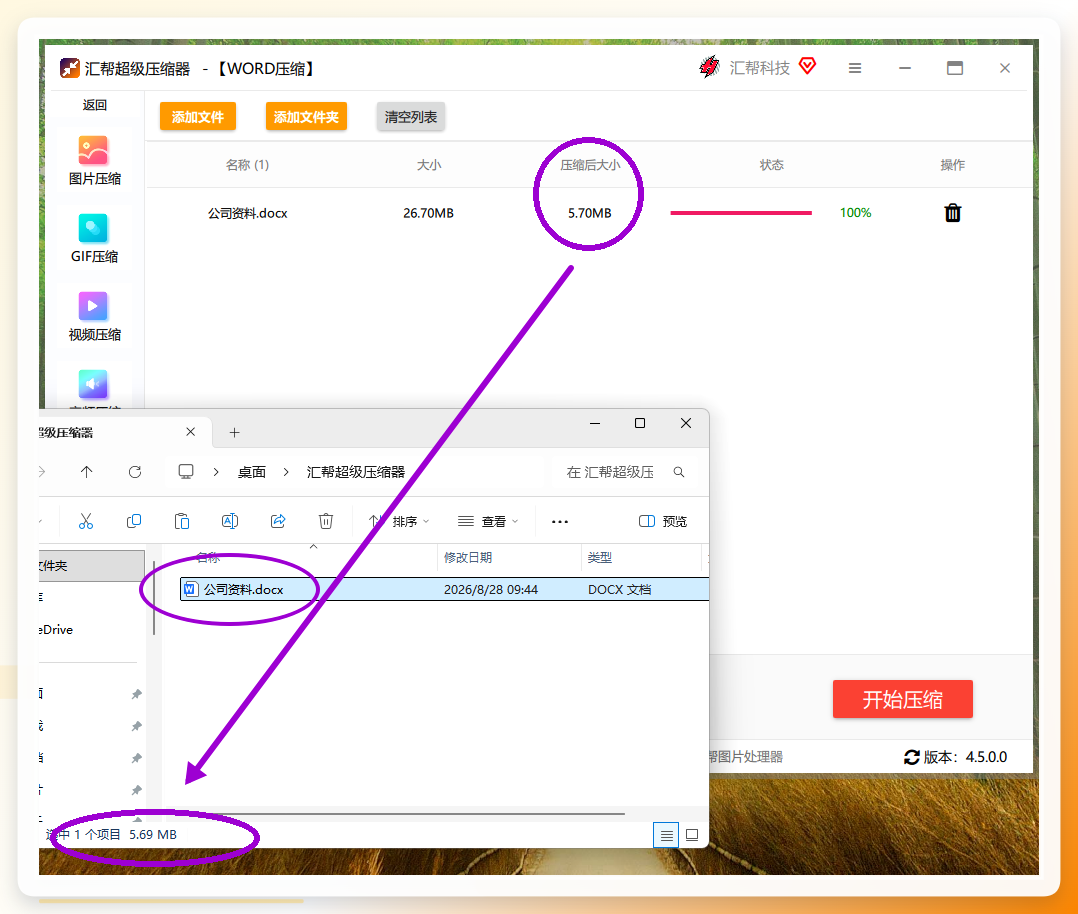Screen dimensions: 1078x914
Task: Close the Explorer window
Action: coord(685,423)
